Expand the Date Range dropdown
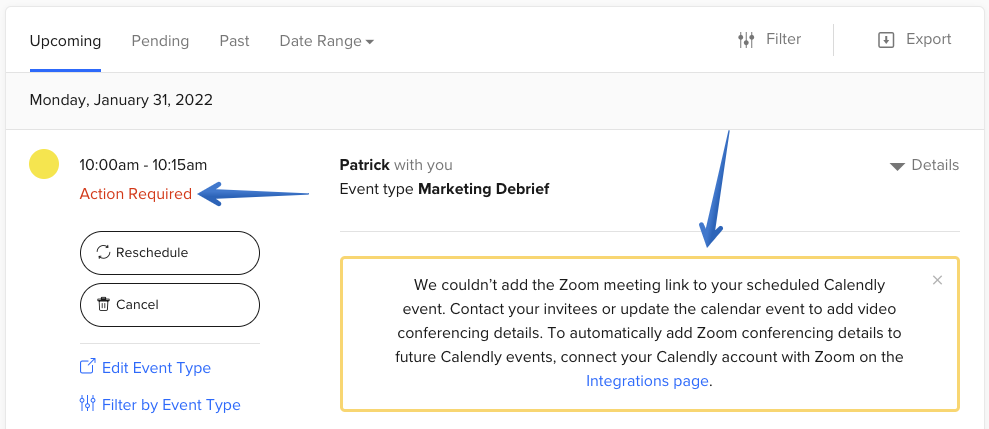 pyautogui.click(x=327, y=41)
